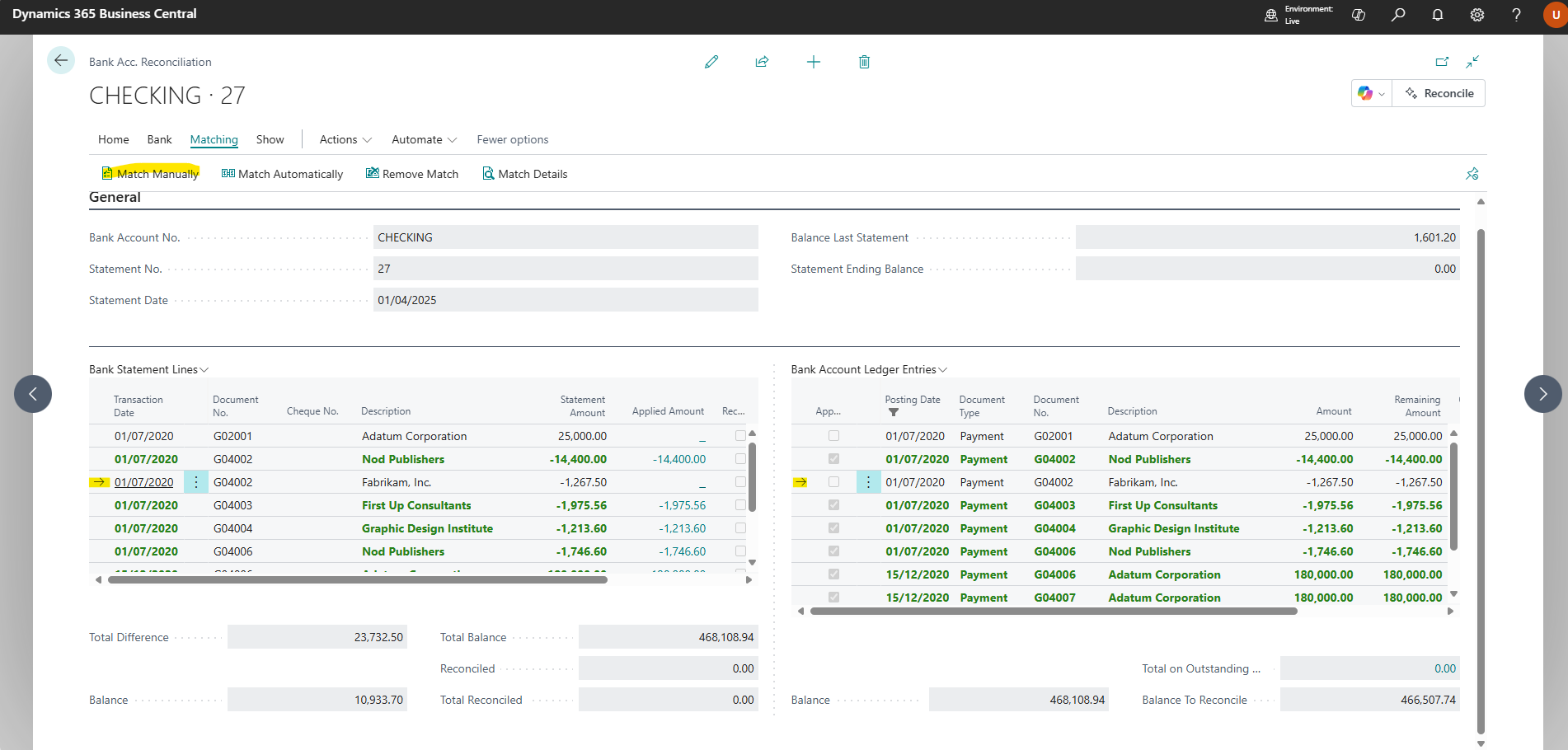Filter icon on the Posting Date column
The height and width of the screenshot is (750, 1568).
point(894,413)
